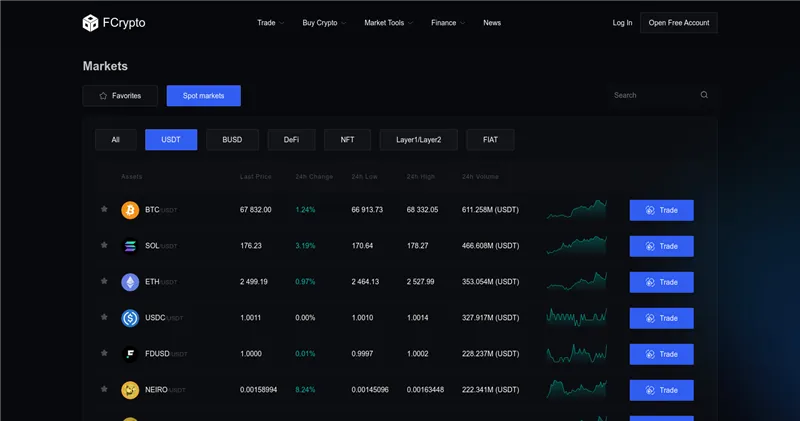Favorite ETH with its star
800x421 pixels.
point(104,281)
